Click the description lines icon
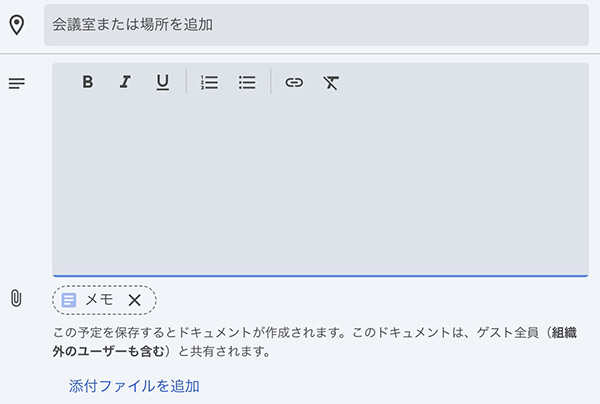Image resolution: width=600 pixels, height=404 pixels. click(x=16, y=83)
